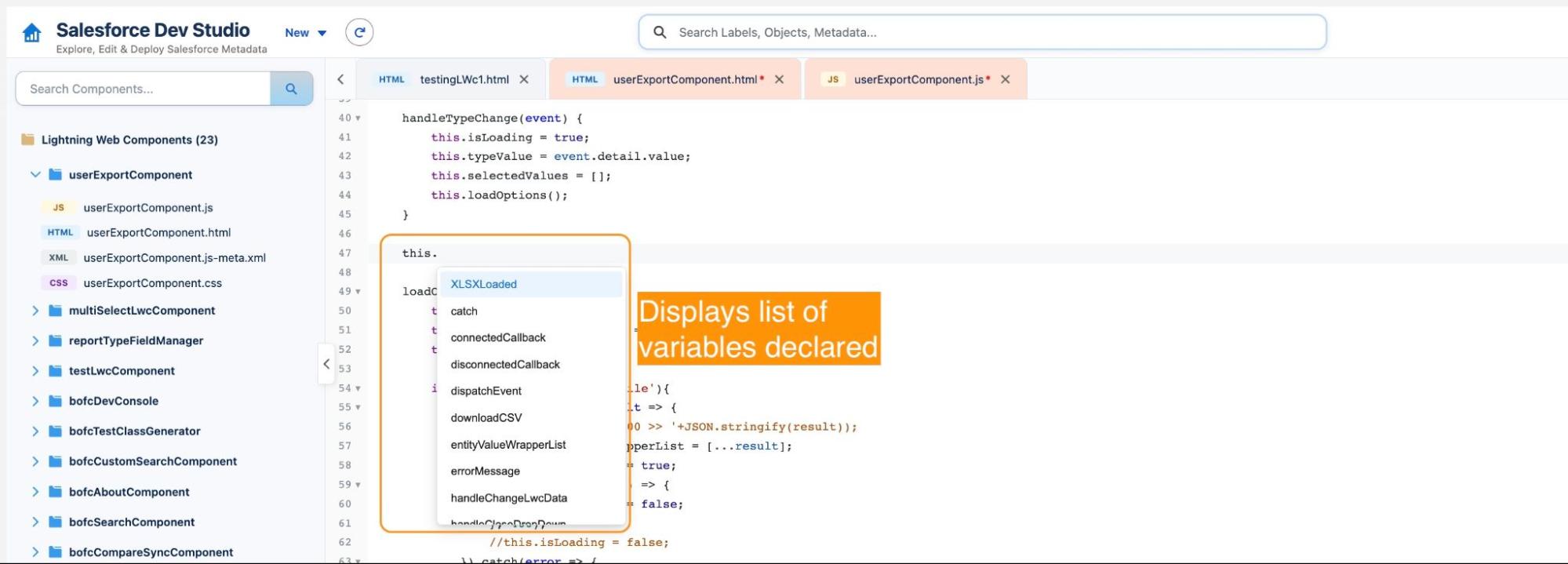The height and width of the screenshot is (564, 1568).
Task: Expand the bofcCompareSyncComponent folder
Action: tap(35, 552)
